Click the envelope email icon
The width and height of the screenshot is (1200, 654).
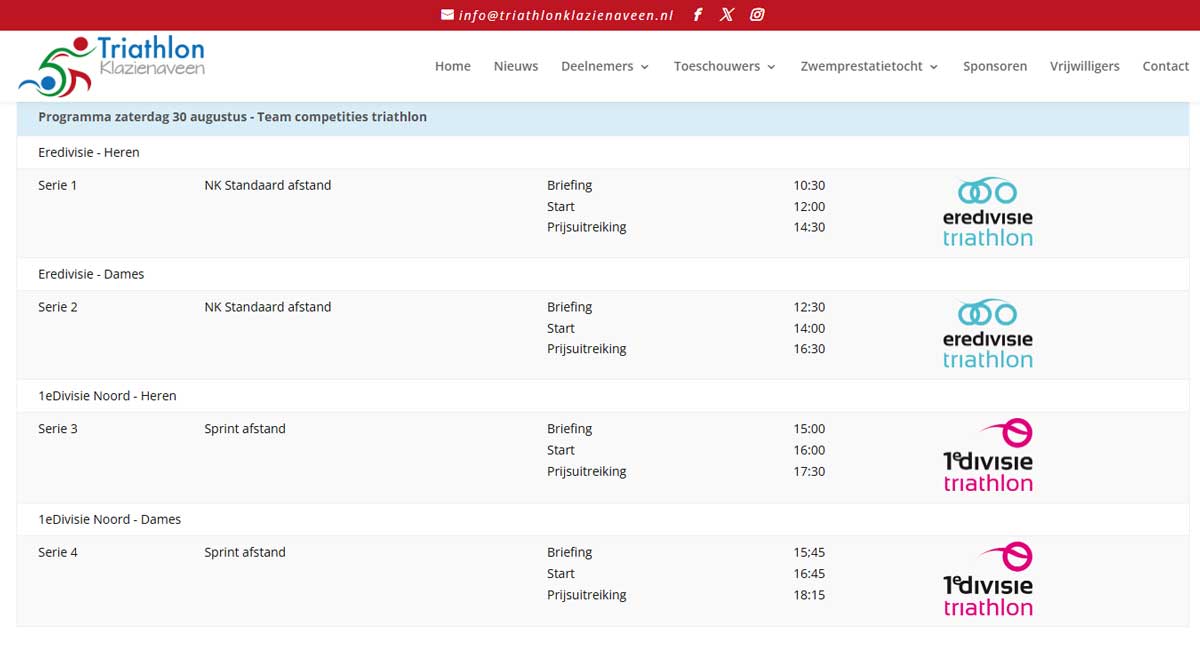click(445, 14)
